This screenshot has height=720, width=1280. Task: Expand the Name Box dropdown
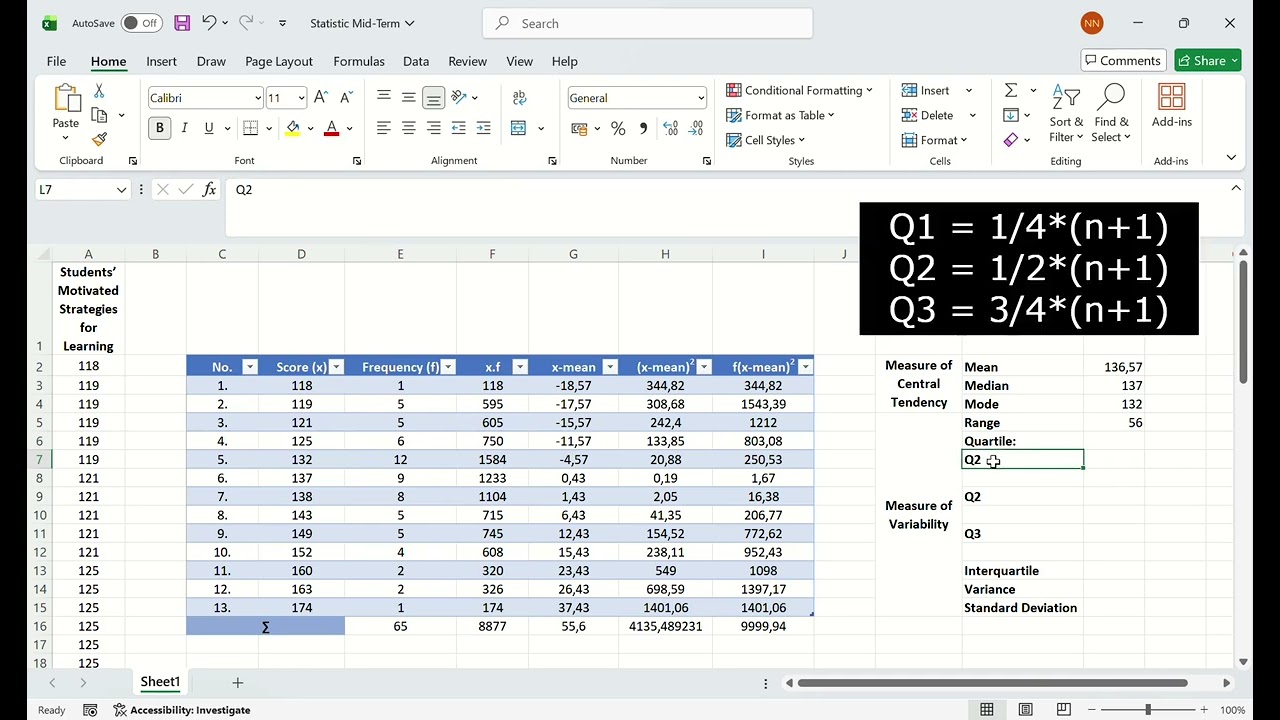coord(122,189)
